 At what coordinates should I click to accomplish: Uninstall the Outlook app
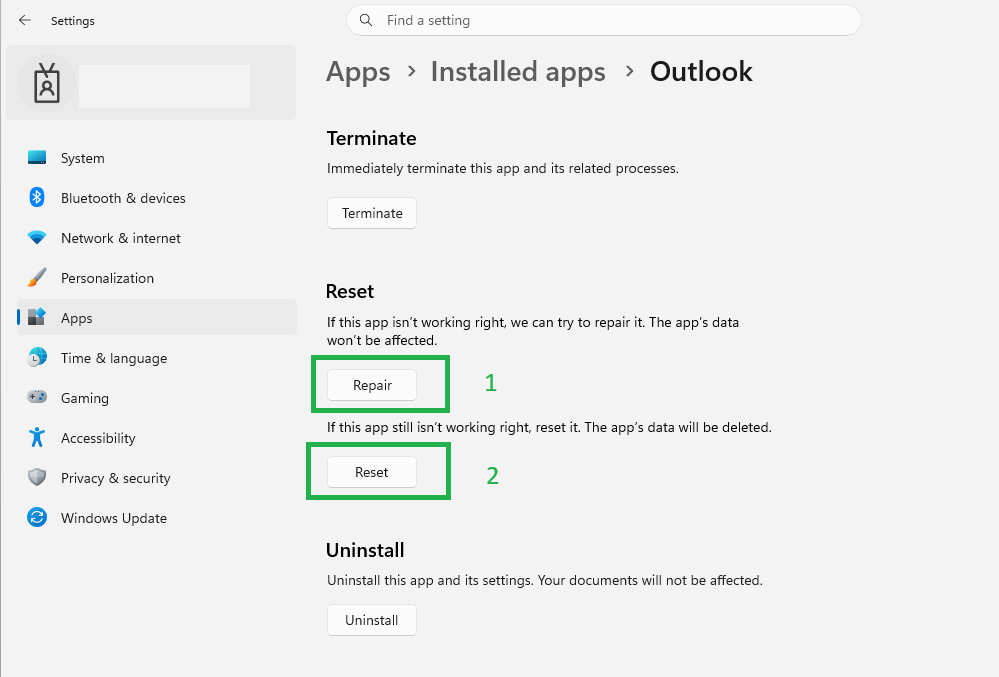(x=372, y=620)
